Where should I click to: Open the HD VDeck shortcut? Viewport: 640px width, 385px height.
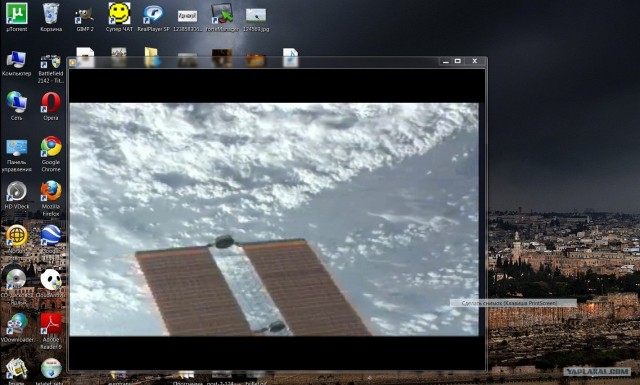17,196
